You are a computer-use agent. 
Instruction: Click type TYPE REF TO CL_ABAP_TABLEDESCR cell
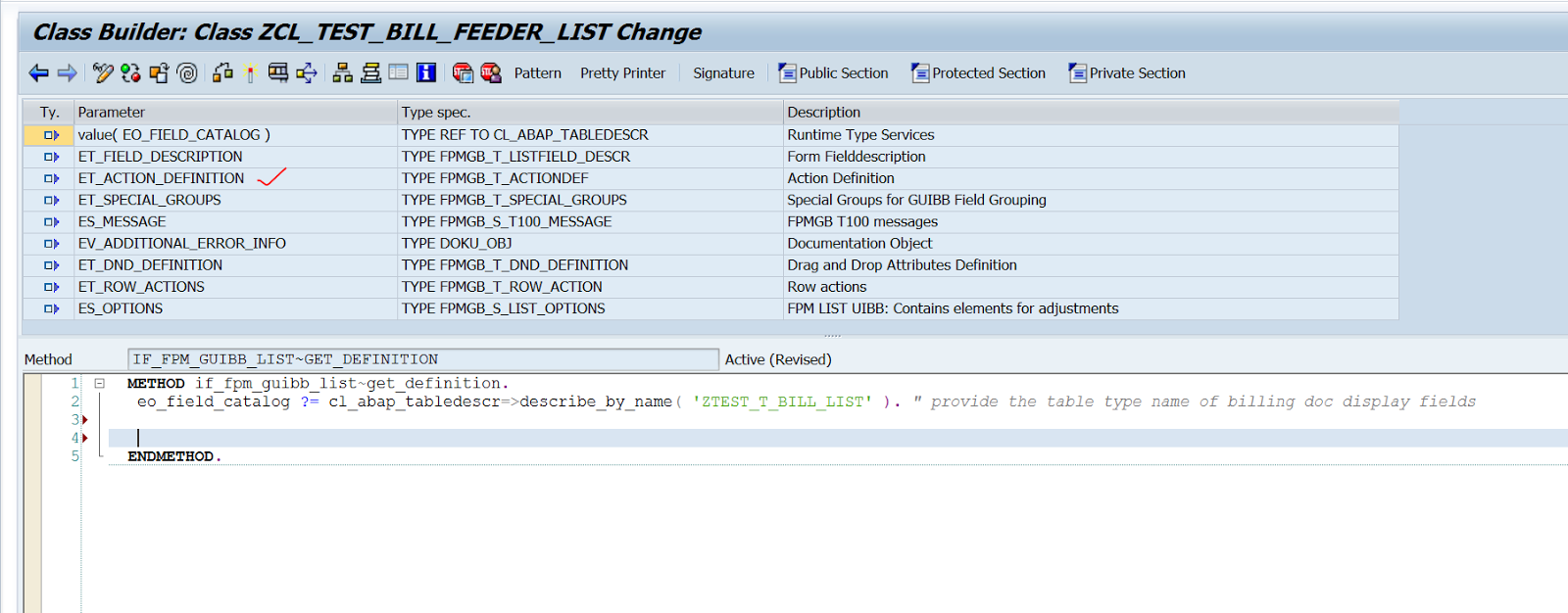(x=590, y=135)
